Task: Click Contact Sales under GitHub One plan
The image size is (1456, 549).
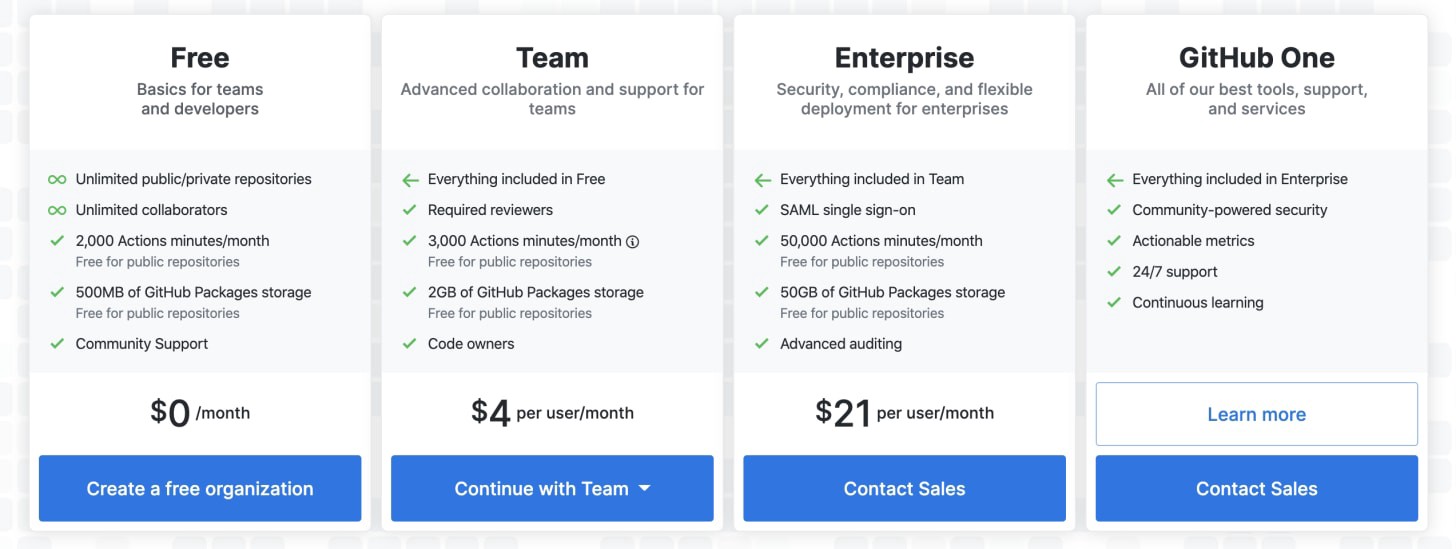Action: pos(1256,488)
